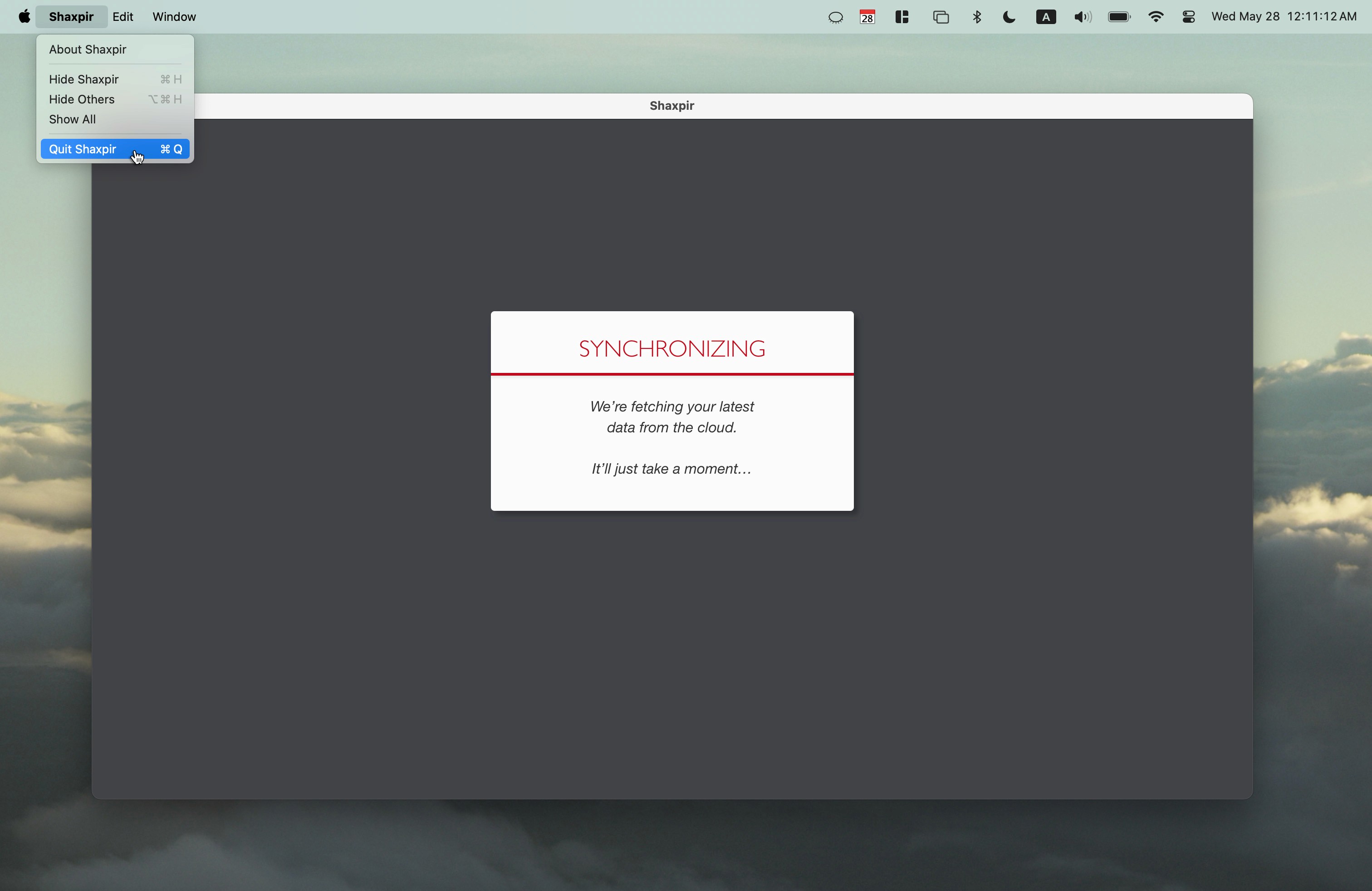Choose About Shaxpir from menu
The height and width of the screenshot is (891, 1372).
click(88, 49)
